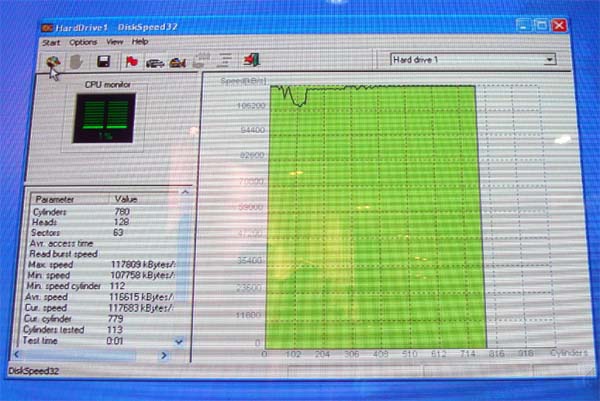Image resolution: width=600 pixels, height=401 pixels.
Task: Select the Cur. speed row
Action: tap(98, 308)
